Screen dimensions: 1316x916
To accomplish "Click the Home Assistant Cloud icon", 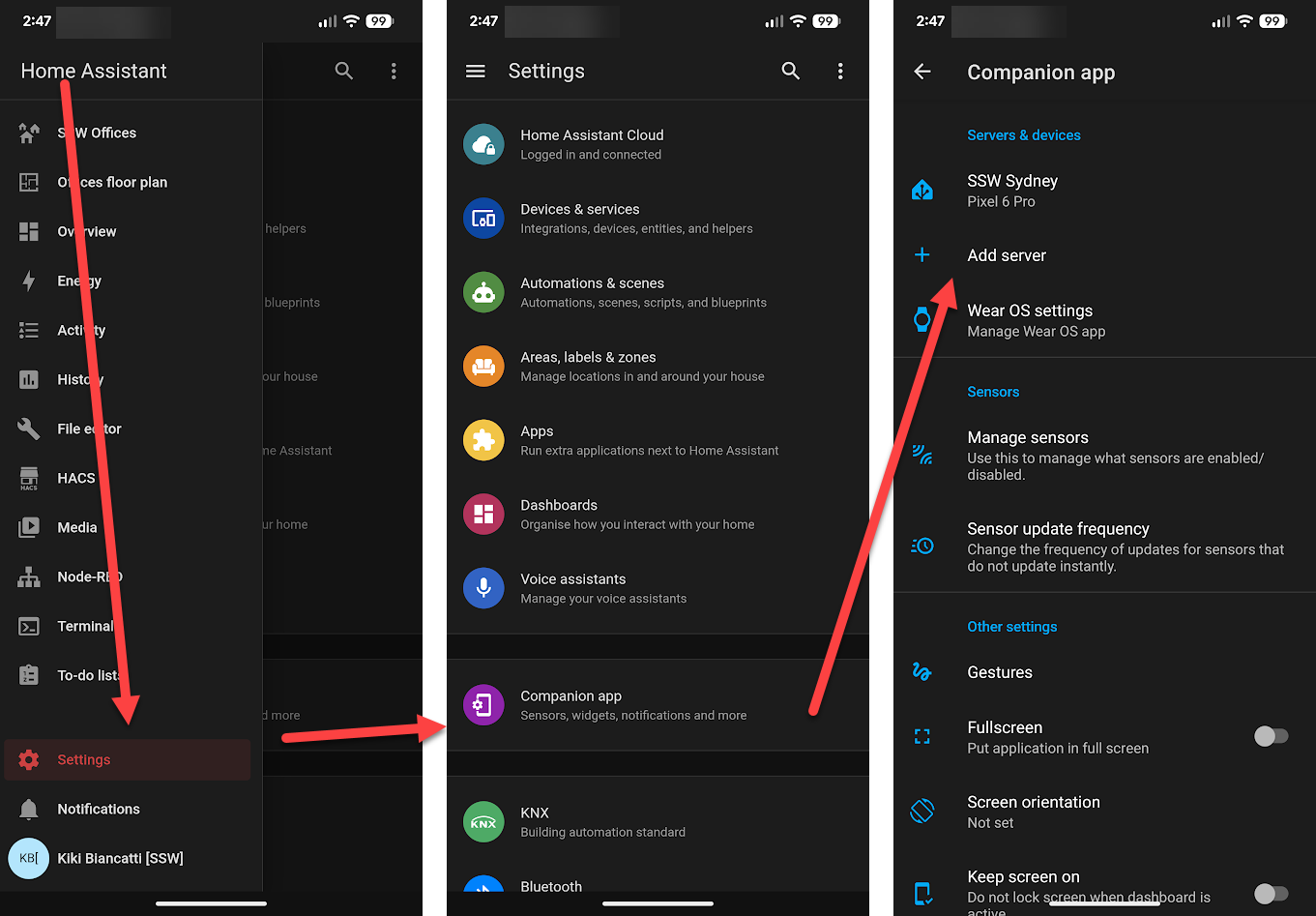I will 483,145.
